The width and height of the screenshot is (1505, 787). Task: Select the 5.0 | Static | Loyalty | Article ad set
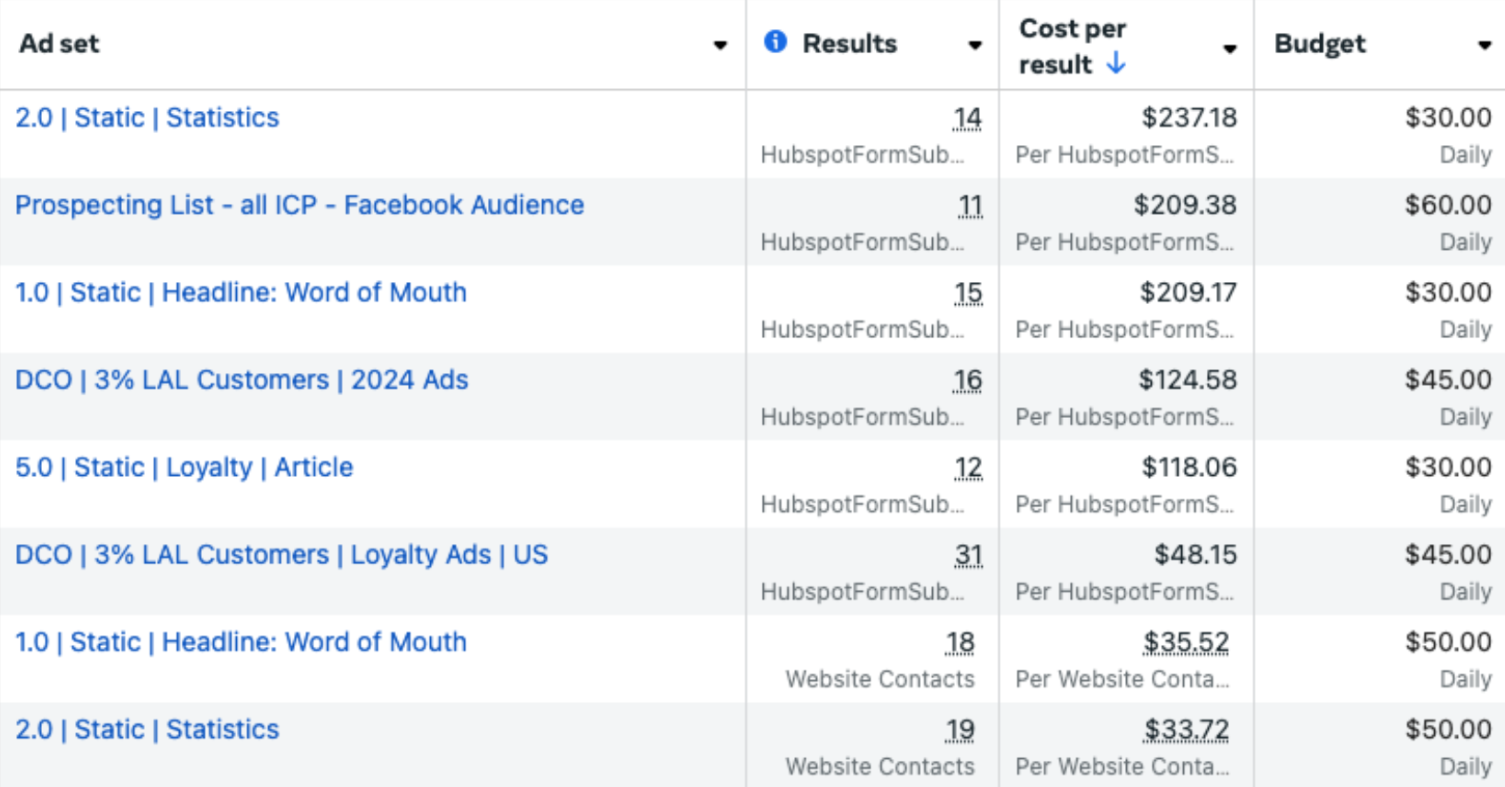(x=184, y=467)
